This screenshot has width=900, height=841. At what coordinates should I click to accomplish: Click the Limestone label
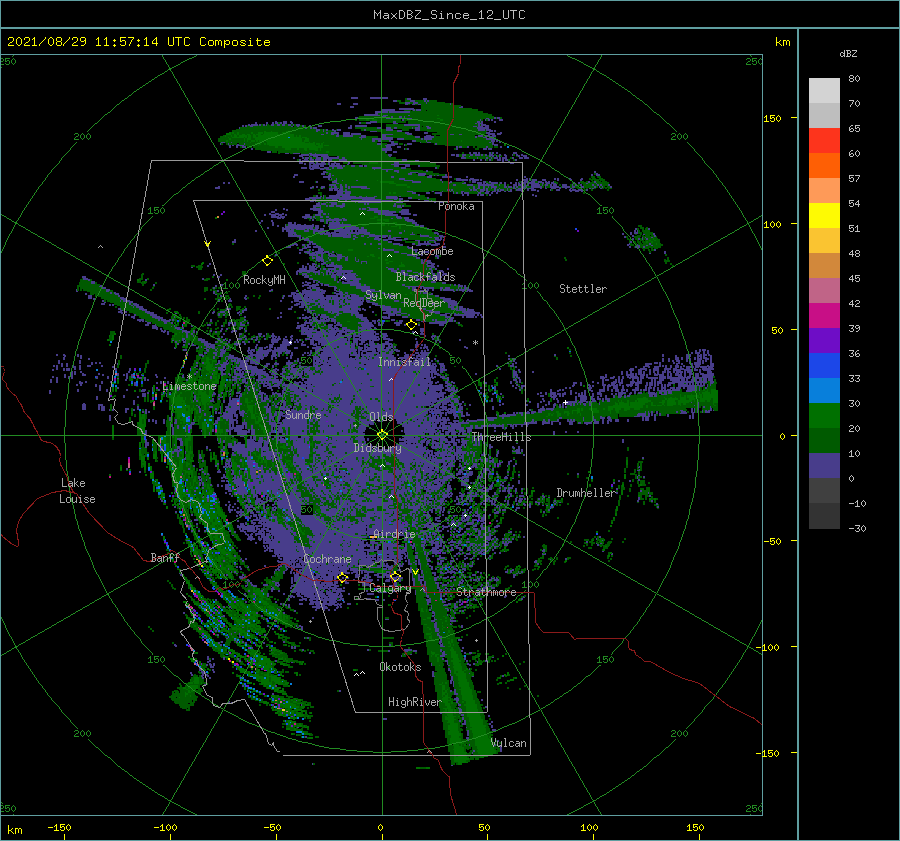click(x=189, y=386)
